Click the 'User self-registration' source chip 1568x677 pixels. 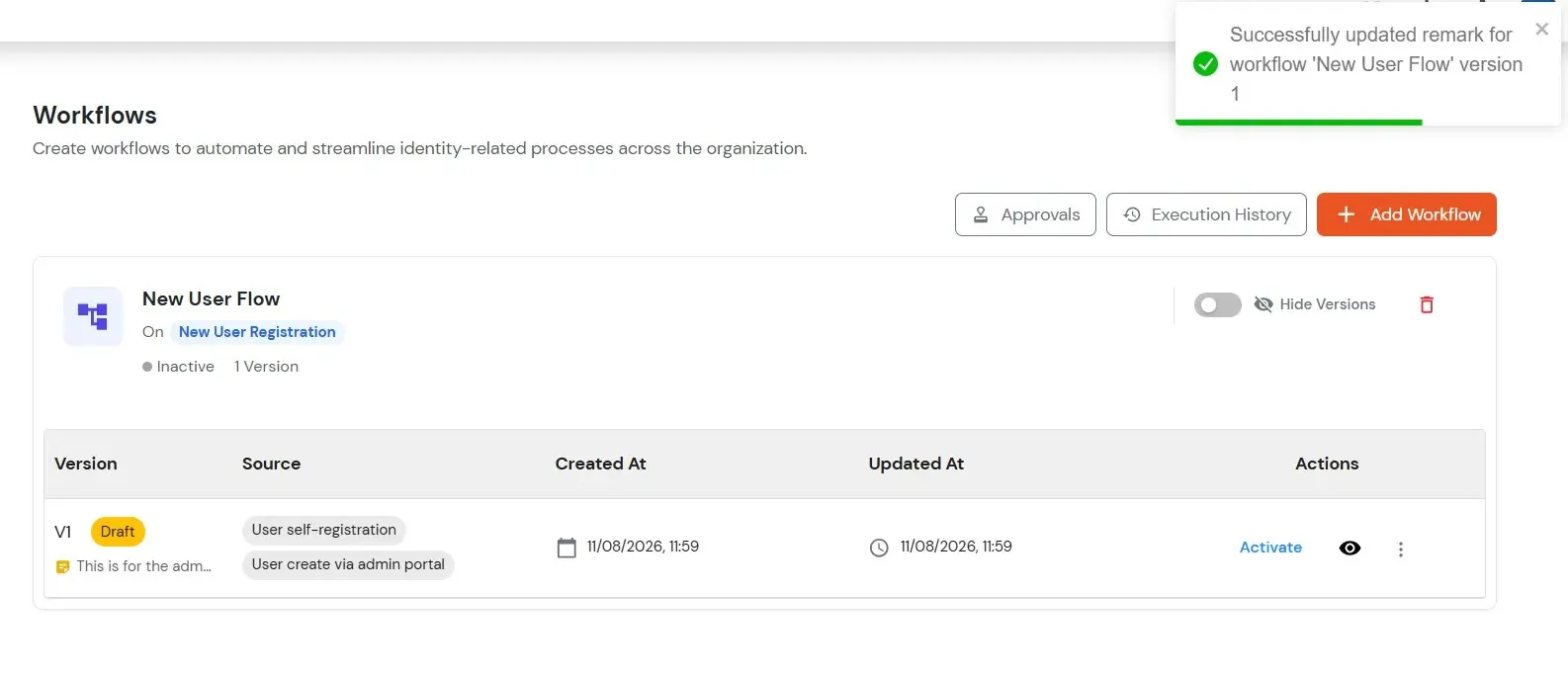pyautogui.click(x=324, y=530)
